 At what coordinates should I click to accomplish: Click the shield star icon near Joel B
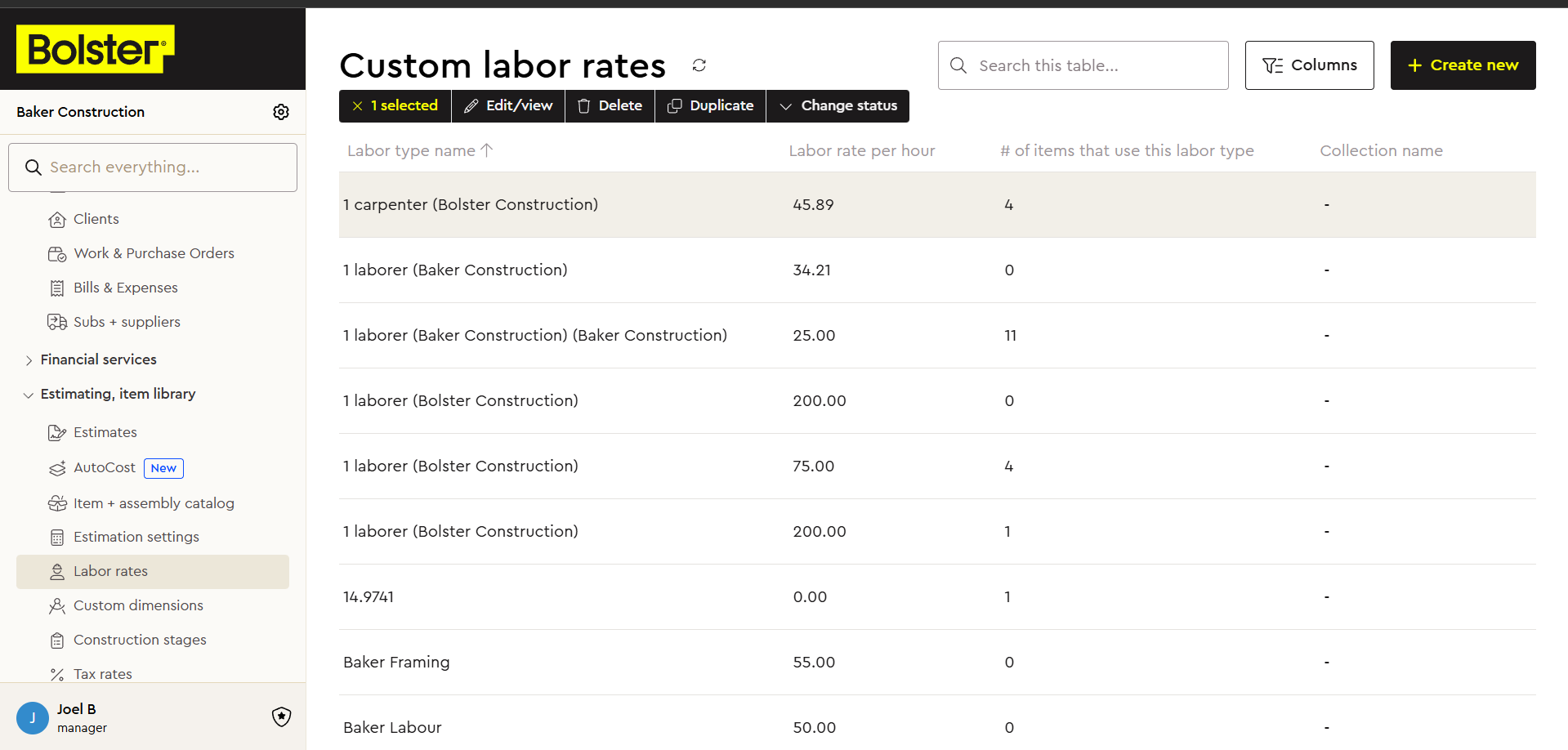coord(281,717)
